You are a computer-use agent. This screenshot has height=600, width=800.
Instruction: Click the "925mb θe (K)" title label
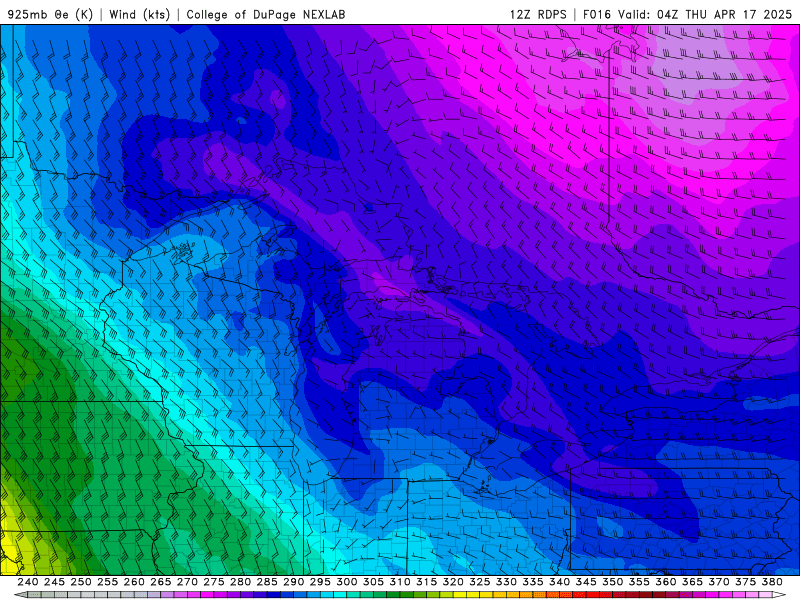tap(50, 14)
